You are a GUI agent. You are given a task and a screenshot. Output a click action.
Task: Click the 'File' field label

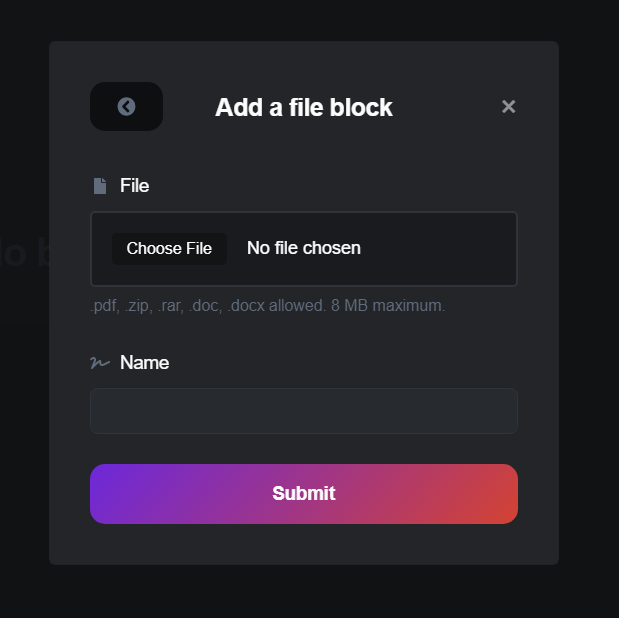134,186
